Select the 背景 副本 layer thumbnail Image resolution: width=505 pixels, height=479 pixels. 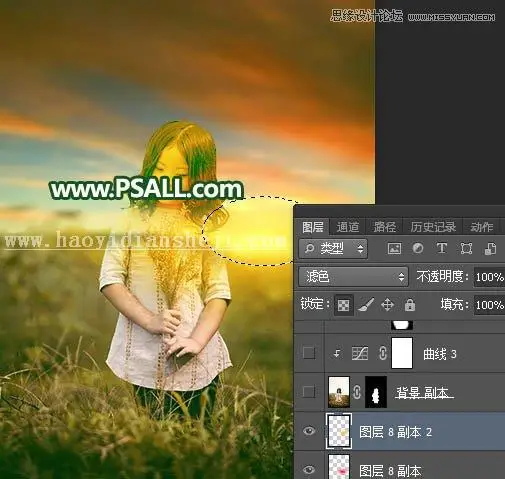tap(339, 392)
